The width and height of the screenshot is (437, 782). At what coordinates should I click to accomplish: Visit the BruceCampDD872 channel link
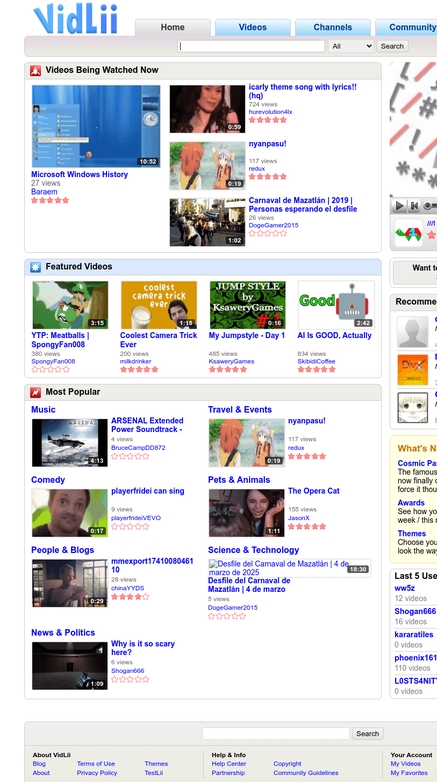[138, 448]
